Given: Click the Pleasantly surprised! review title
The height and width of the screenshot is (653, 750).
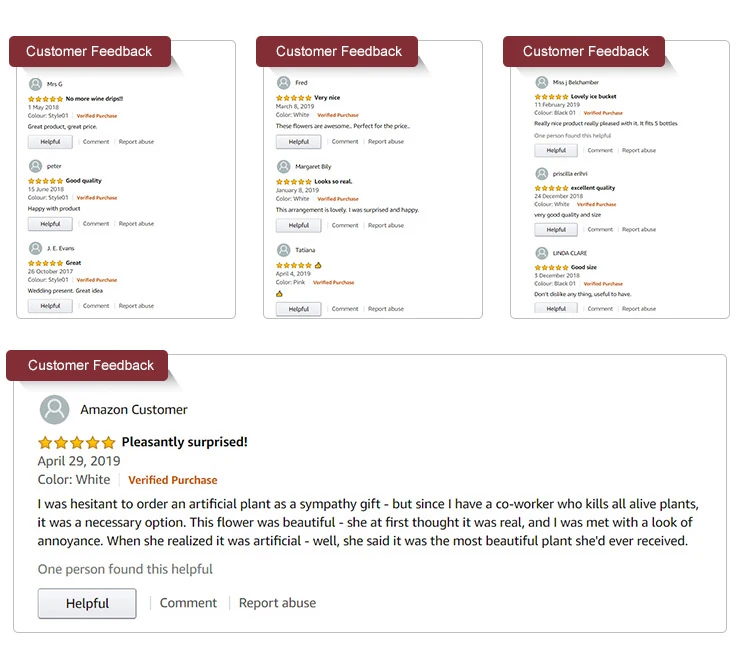Looking at the screenshot, I should pyautogui.click(x=185, y=442).
